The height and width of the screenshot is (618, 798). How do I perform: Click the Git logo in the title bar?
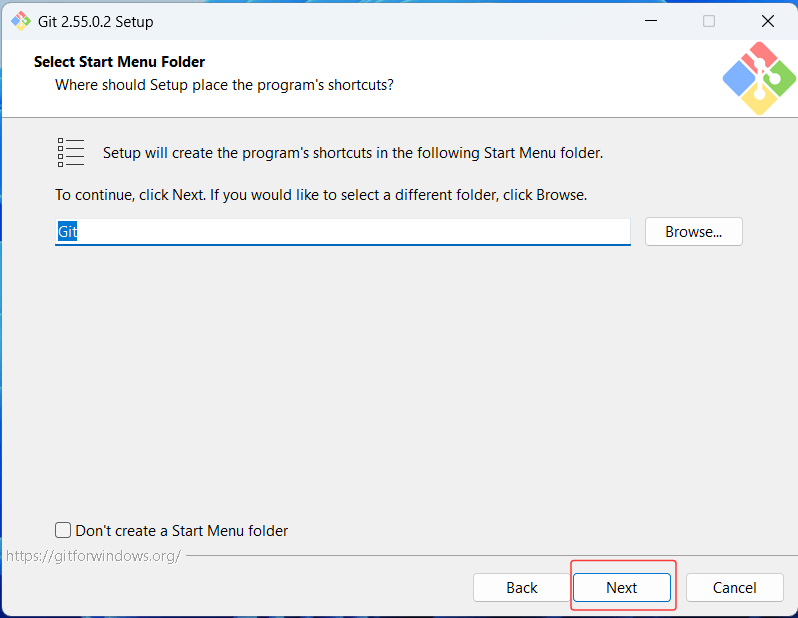click(x=21, y=21)
